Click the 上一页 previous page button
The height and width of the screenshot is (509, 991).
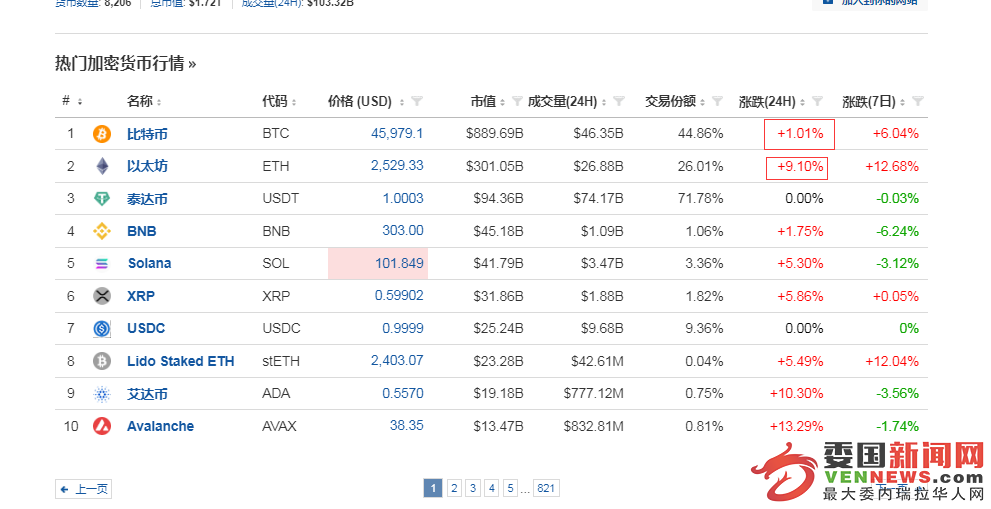point(83,489)
